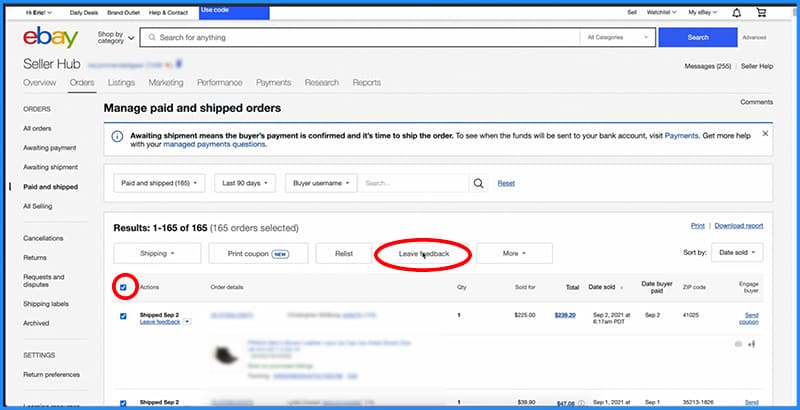Switch to the Reports tab
800x410 pixels.
[367, 83]
